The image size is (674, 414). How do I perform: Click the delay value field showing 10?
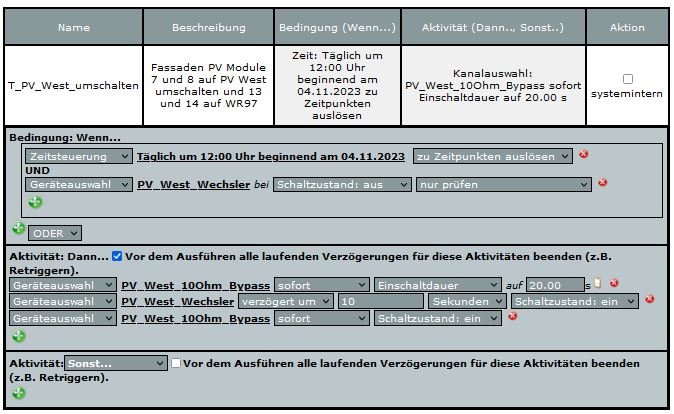380,301
